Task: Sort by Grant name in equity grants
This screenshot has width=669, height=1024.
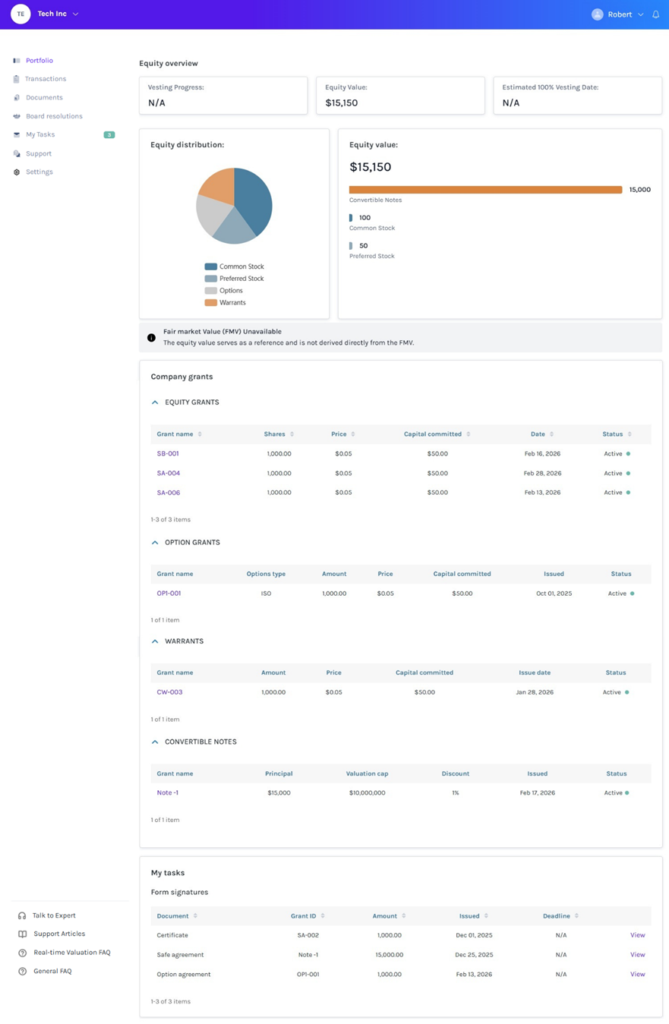Action: click(x=200, y=434)
